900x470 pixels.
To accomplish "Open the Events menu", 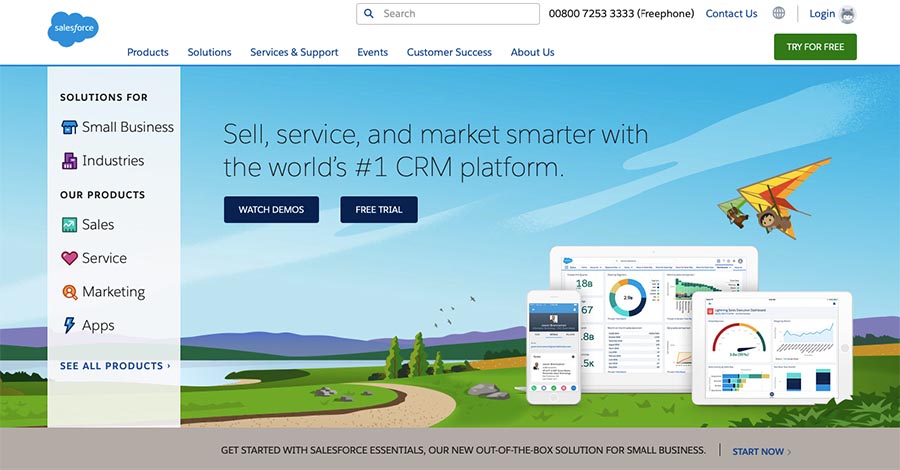I will point(373,52).
